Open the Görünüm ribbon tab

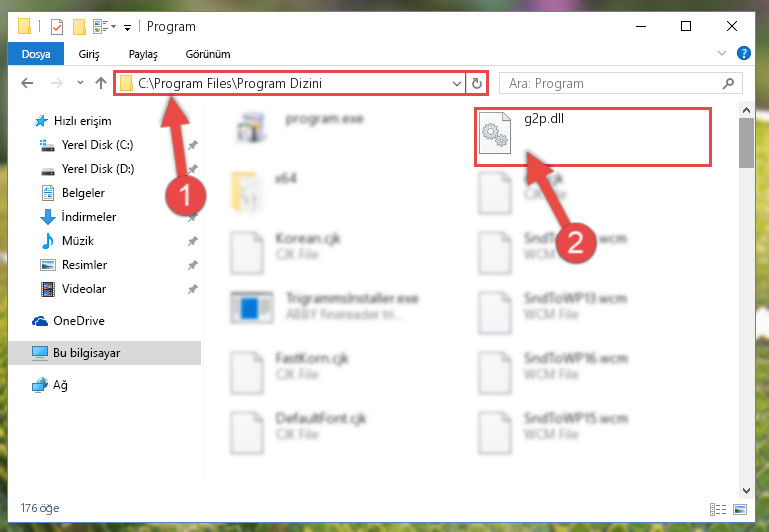coord(208,54)
